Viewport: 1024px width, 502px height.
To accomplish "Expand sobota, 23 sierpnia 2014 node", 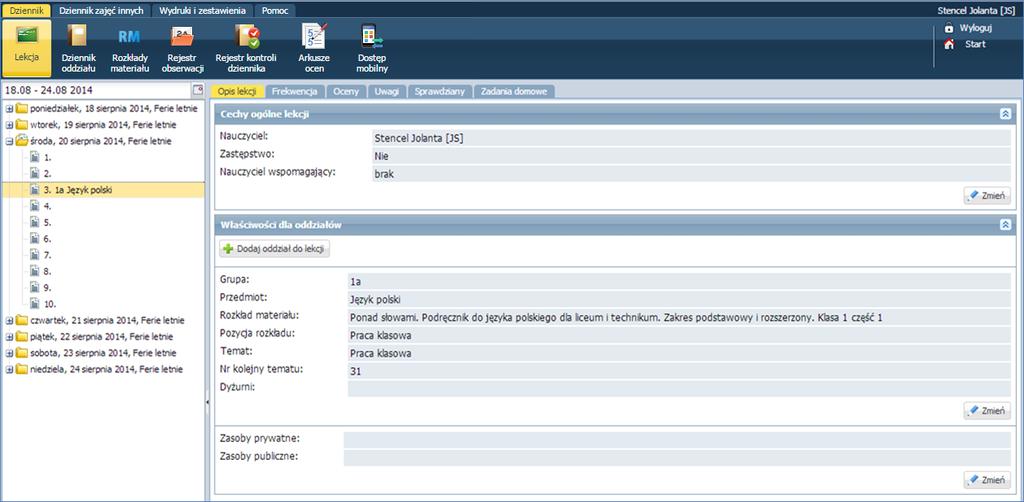I will (x=9, y=353).
